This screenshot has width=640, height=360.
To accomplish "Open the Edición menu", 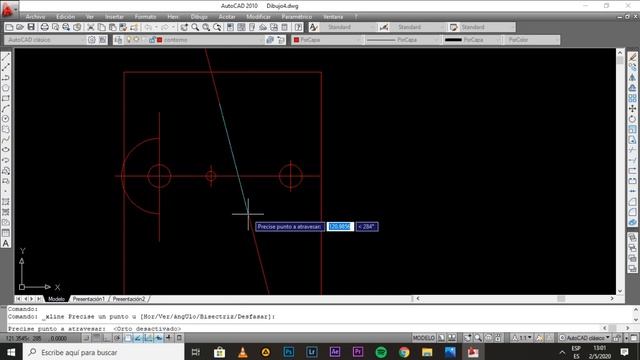I will [65, 17].
